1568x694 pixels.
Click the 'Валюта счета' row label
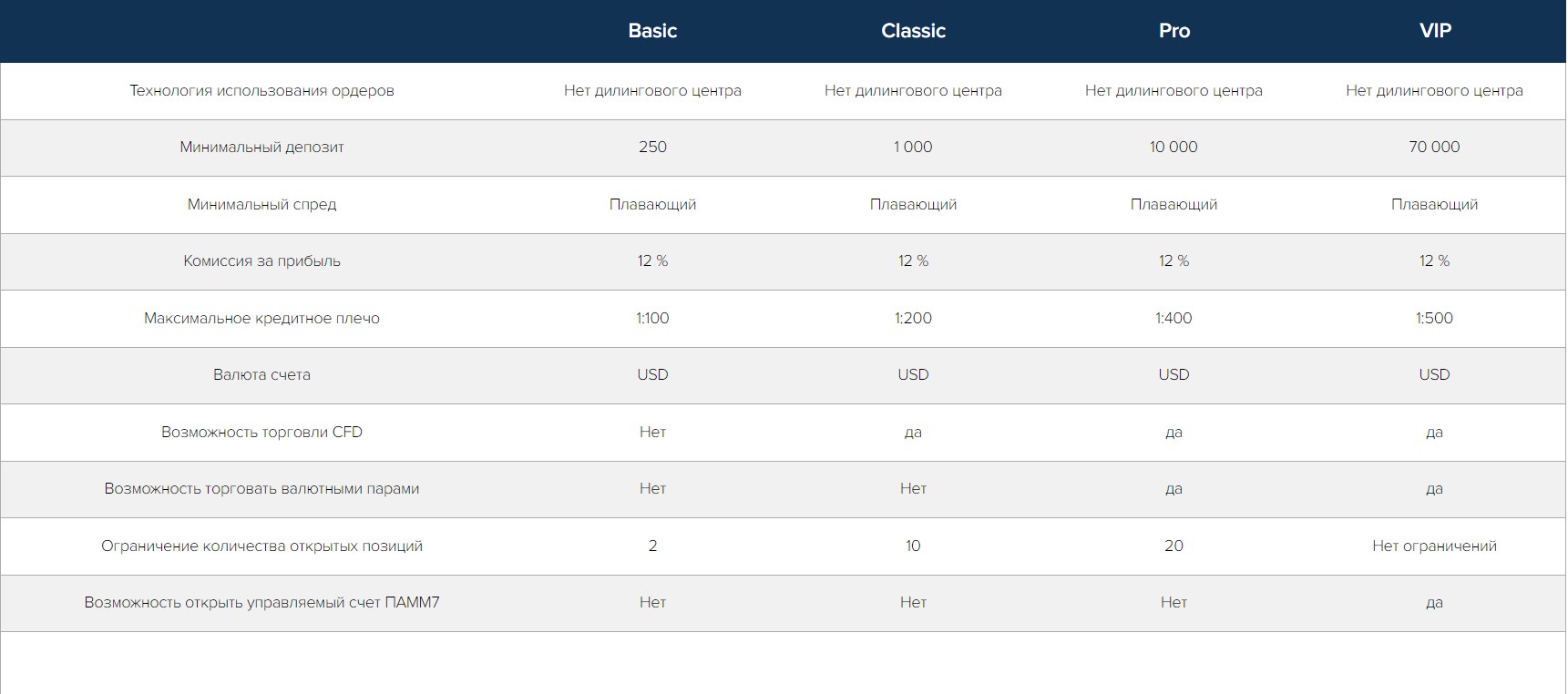[x=261, y=374]
